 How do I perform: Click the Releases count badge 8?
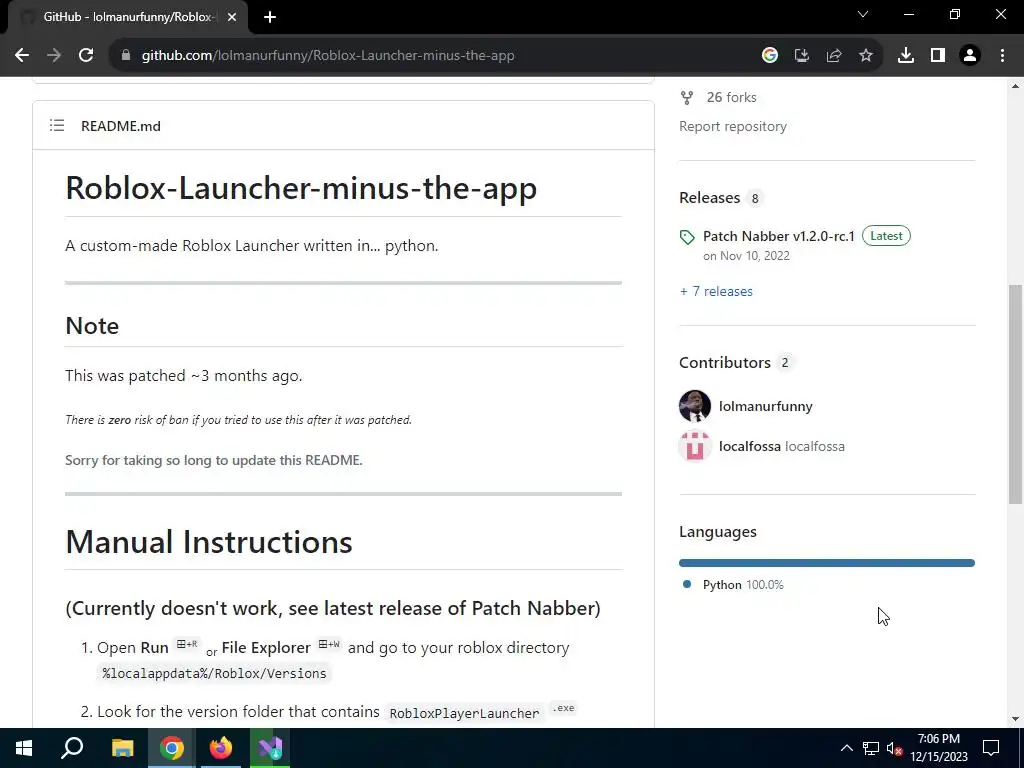point(755,199)
